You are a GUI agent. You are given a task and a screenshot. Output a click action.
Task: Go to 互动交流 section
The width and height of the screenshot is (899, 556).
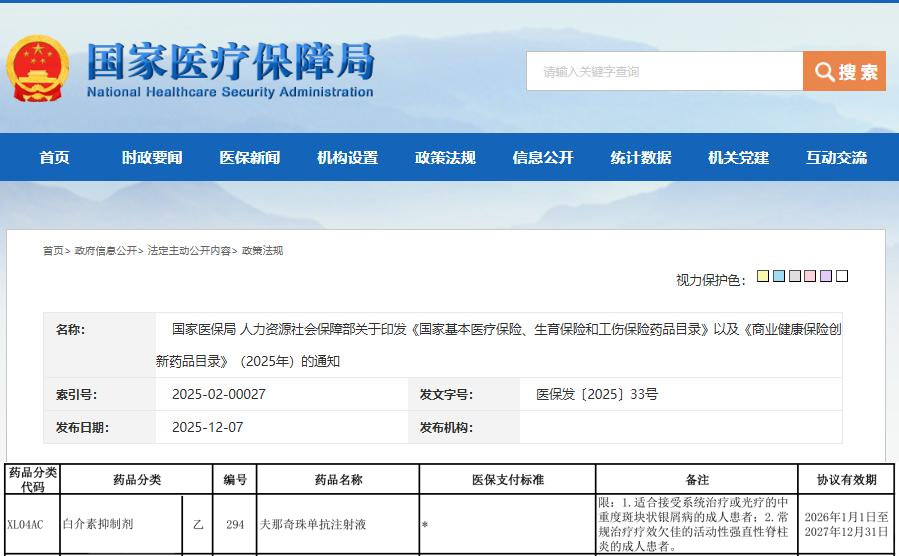(x=836, y=158)
